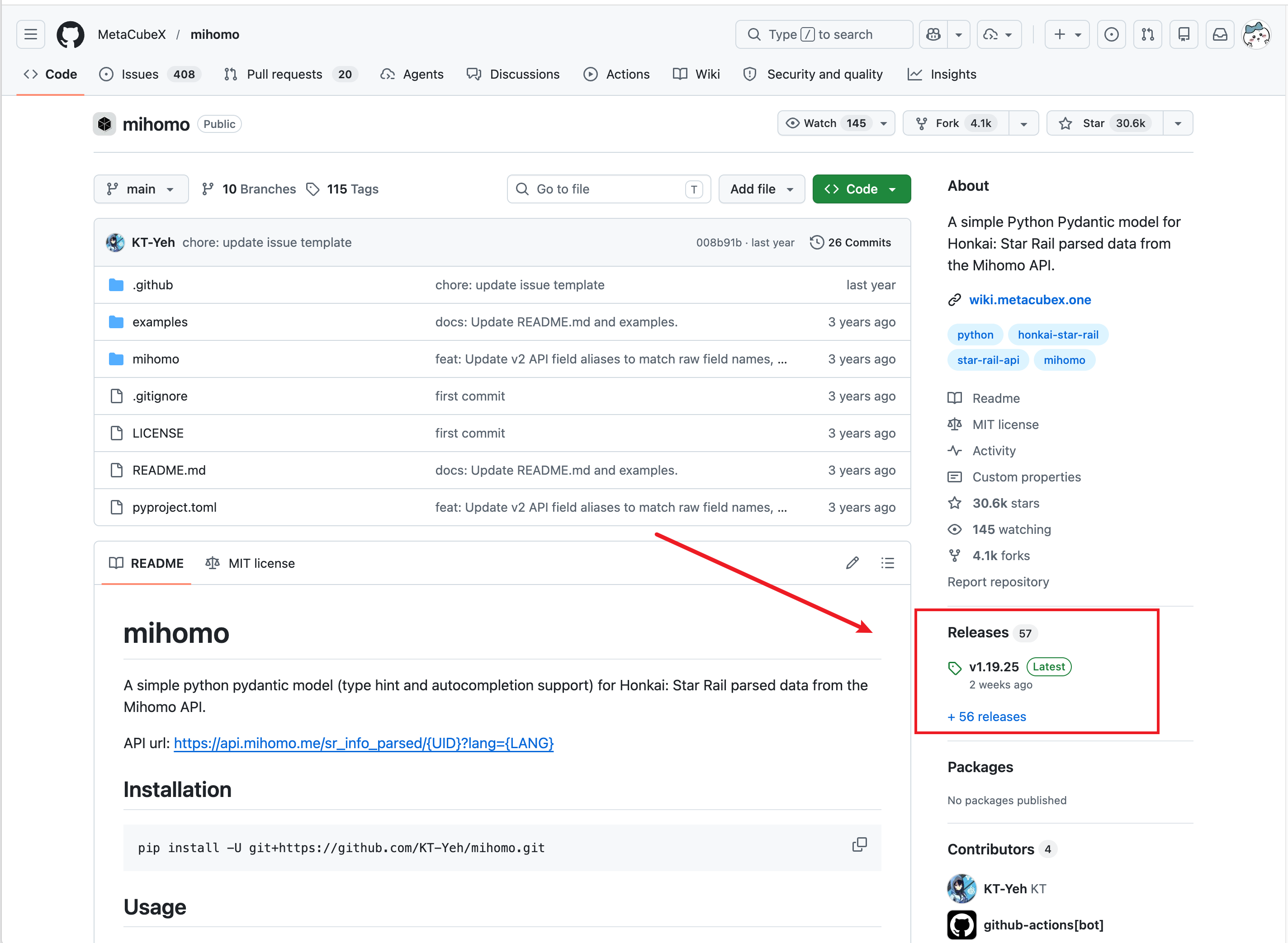The image size is (1288, 943).
Task: Open README.md file
Action: pyautogui.click(x=169, y=470)
